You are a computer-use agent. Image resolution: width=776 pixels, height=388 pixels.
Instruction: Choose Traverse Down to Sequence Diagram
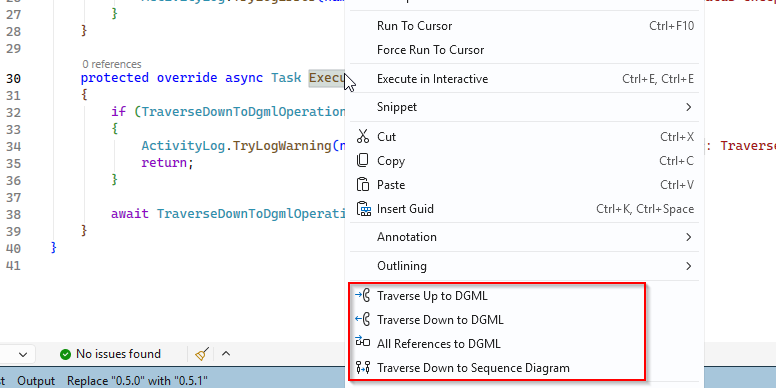[524, 368]
